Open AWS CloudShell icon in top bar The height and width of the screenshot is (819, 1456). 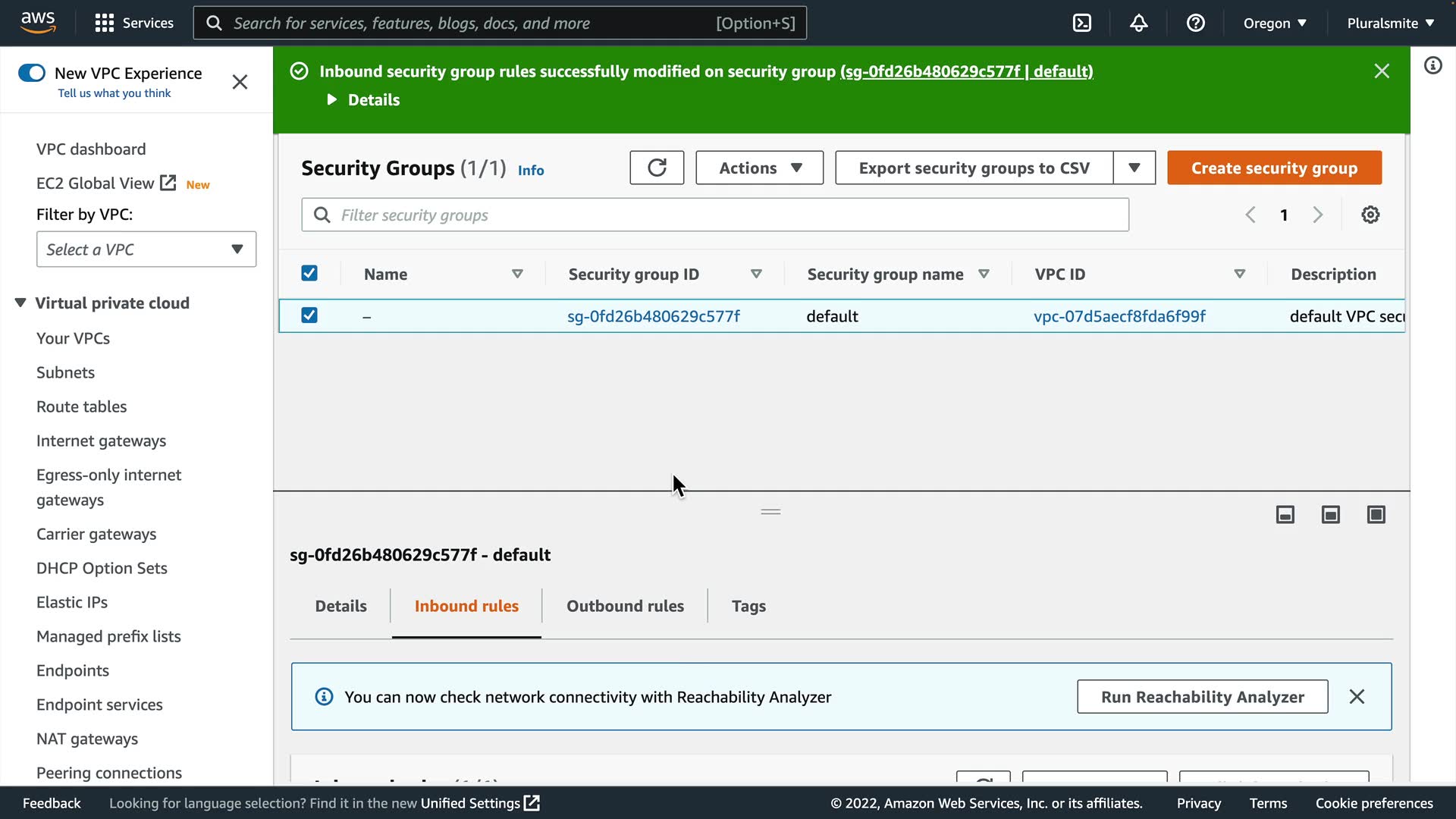click(1082, 23)
